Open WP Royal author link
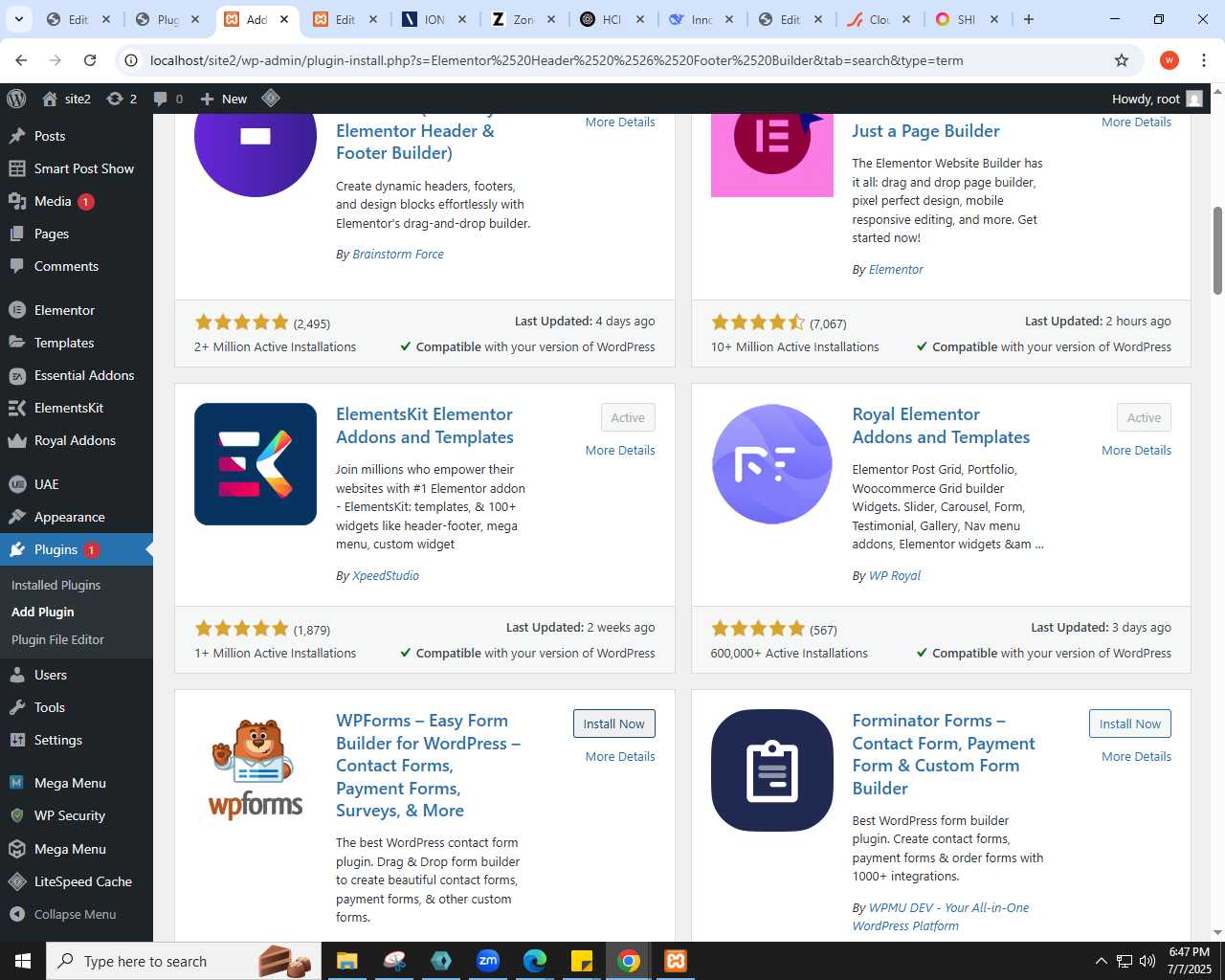1225x980 pixels. [895, 575]
